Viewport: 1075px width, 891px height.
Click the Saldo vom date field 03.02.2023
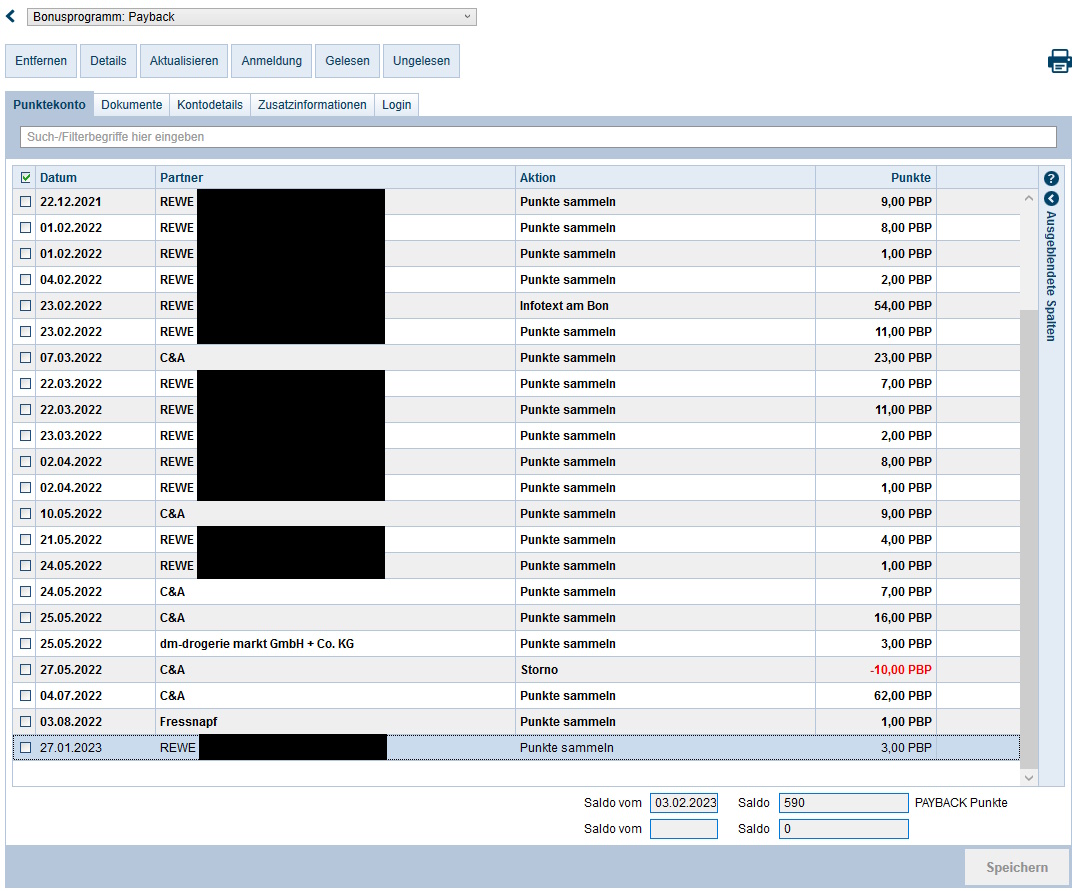[684, 803]
